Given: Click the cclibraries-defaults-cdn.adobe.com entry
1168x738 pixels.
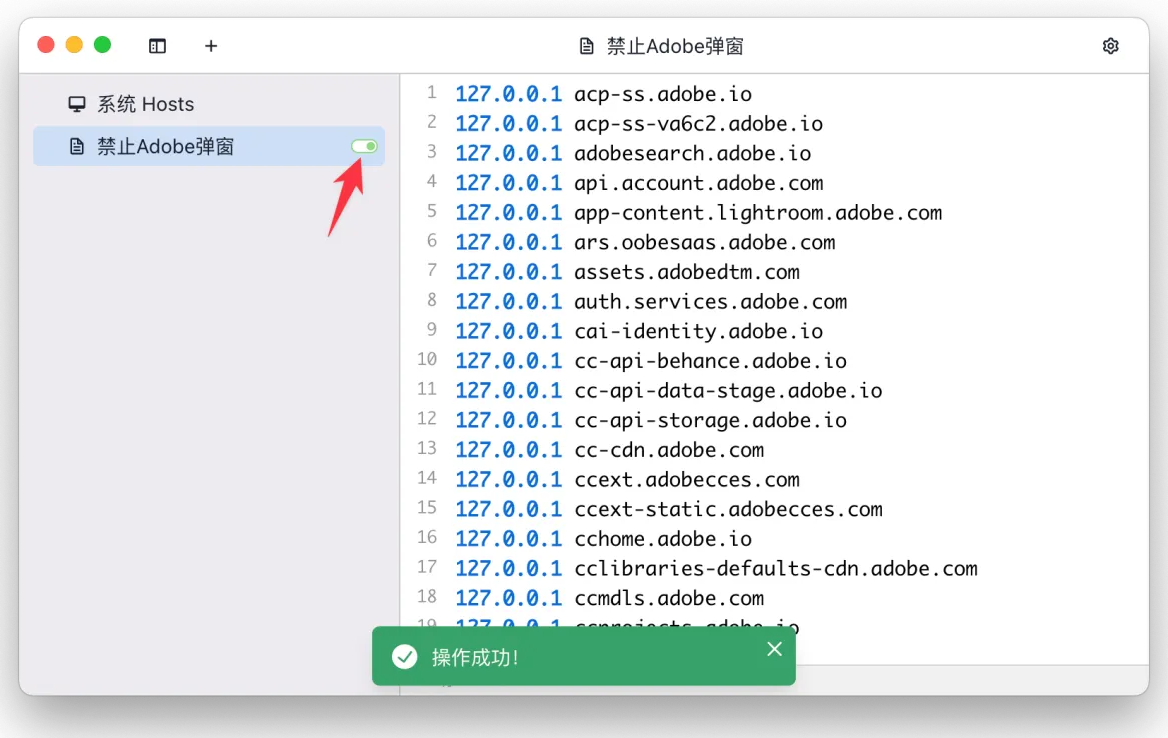Looking at the screenshot, I should click(775, 568).
